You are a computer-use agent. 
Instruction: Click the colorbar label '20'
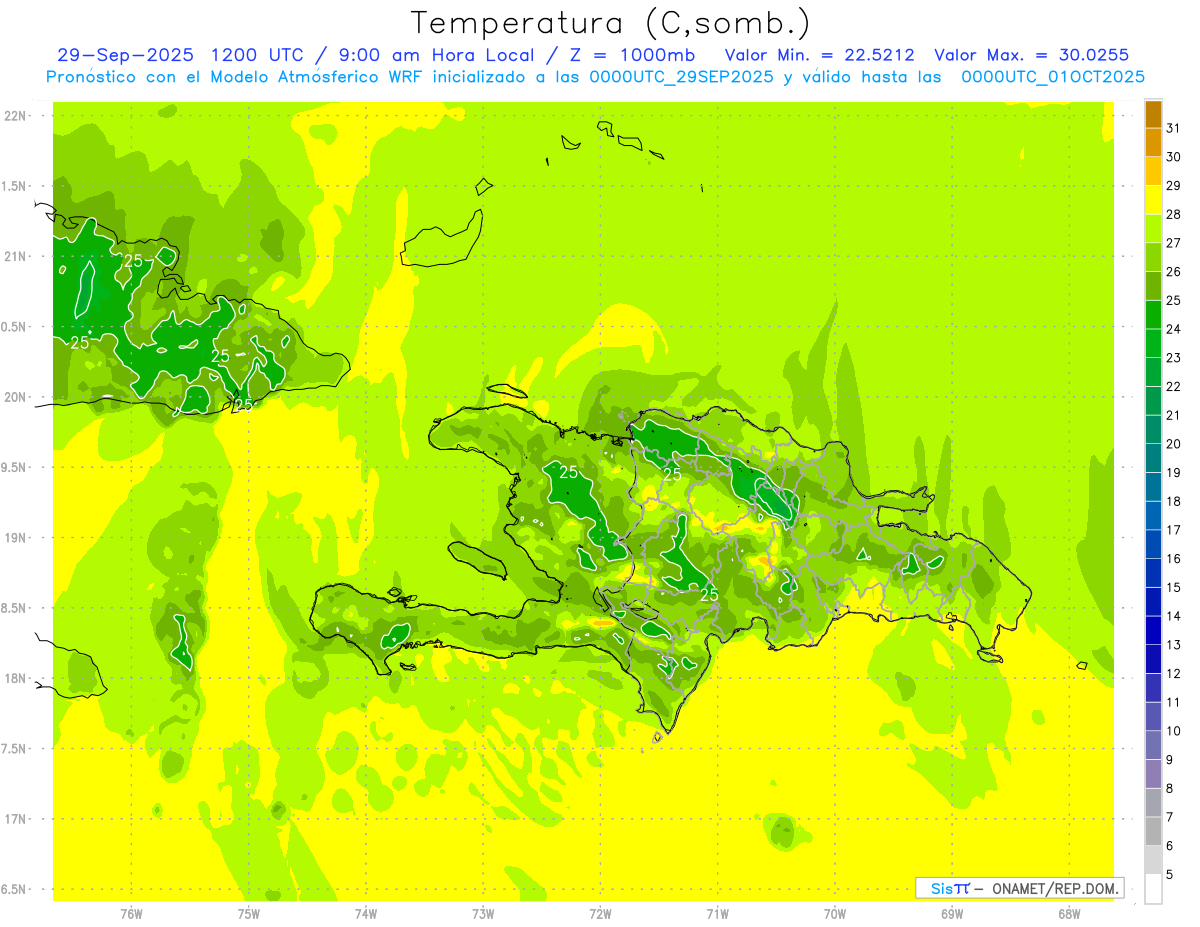point(1174,444)
